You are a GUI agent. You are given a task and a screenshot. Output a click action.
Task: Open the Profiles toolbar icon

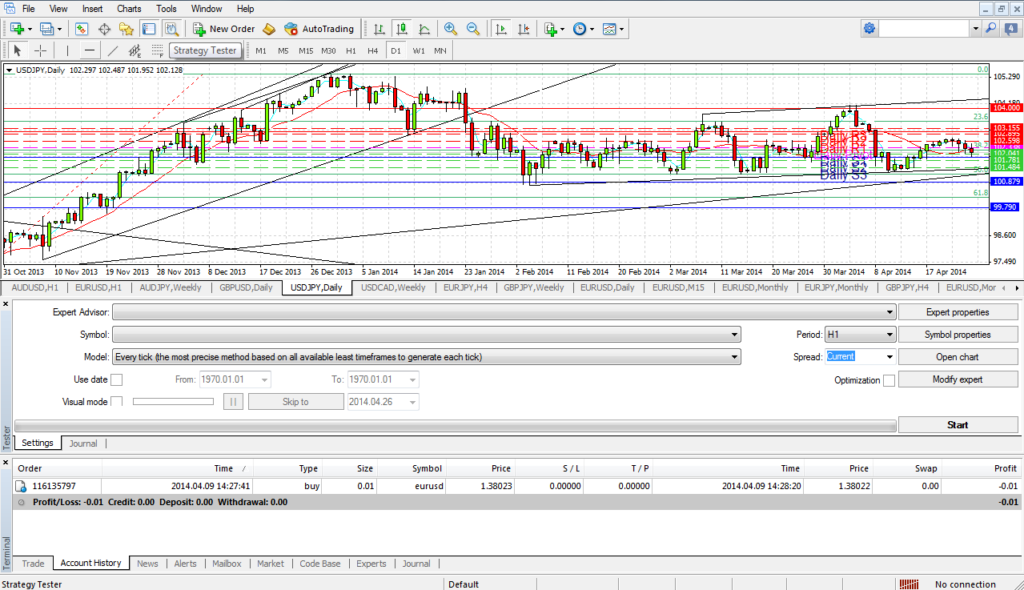(x=47, y=29)
